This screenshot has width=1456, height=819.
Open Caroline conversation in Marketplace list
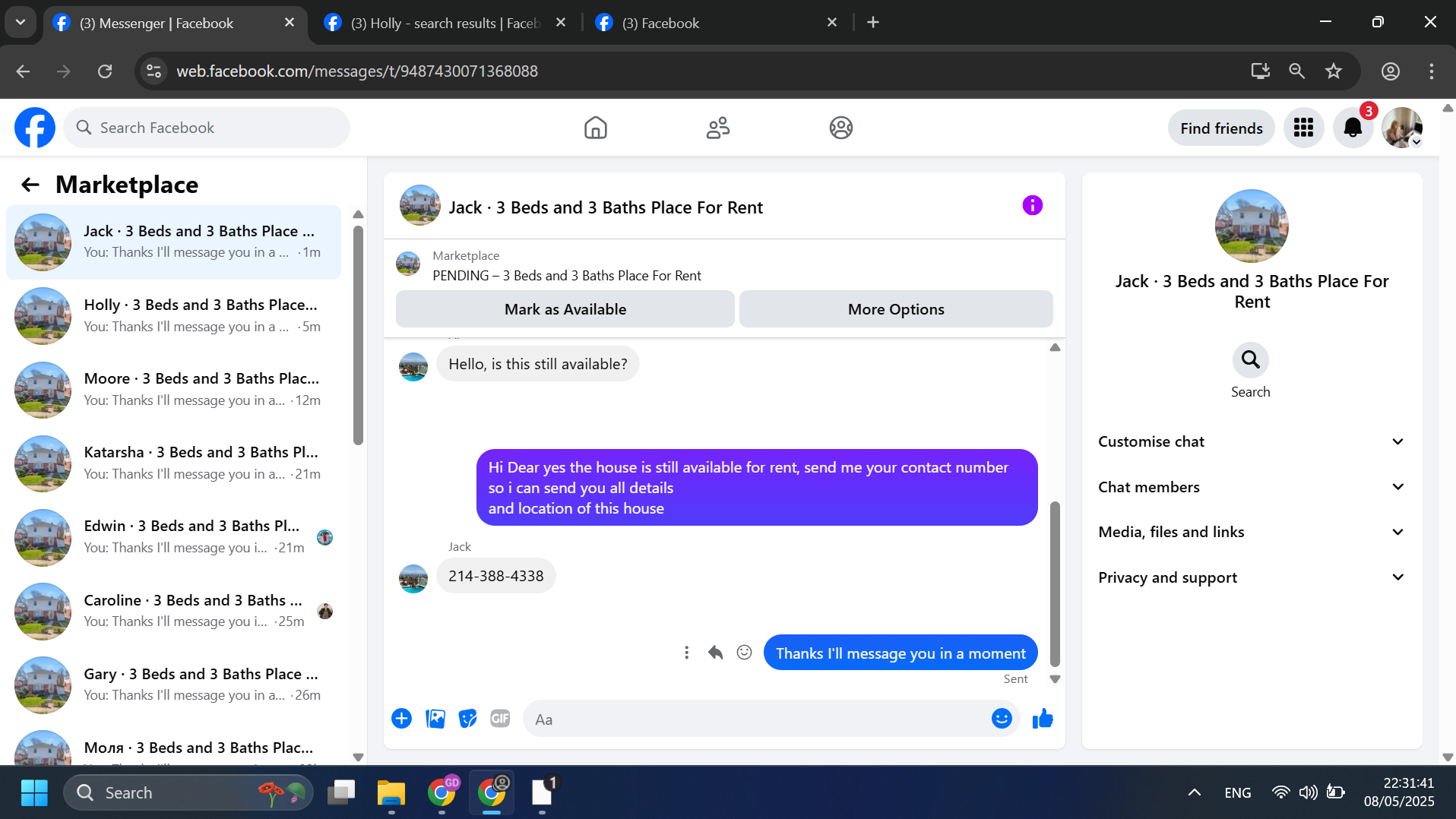[x=173, y=611]
